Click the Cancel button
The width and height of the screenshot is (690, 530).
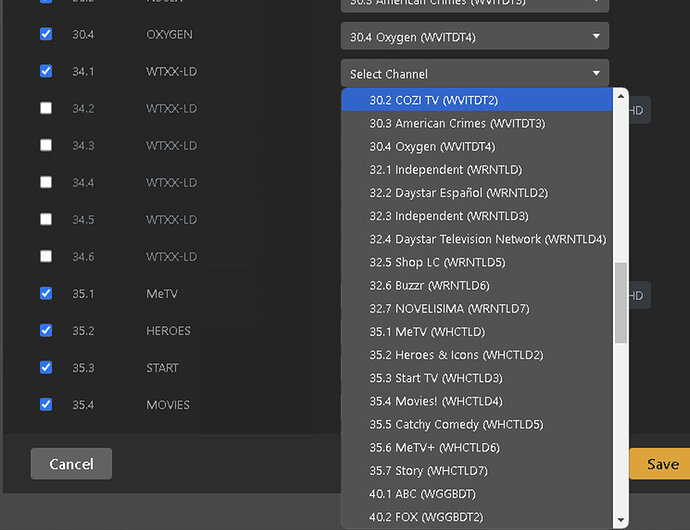71,464
